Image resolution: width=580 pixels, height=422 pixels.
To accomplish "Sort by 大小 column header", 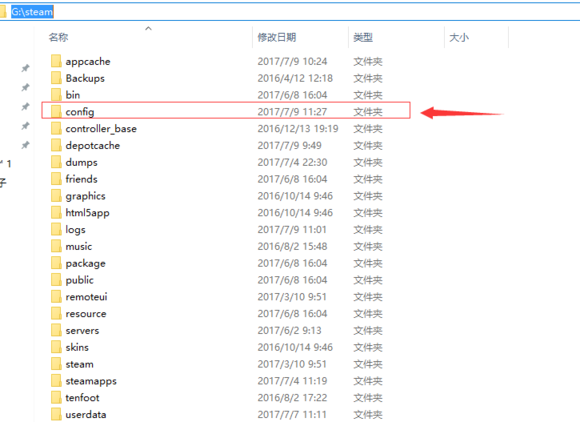I will (x=459, y=37).
